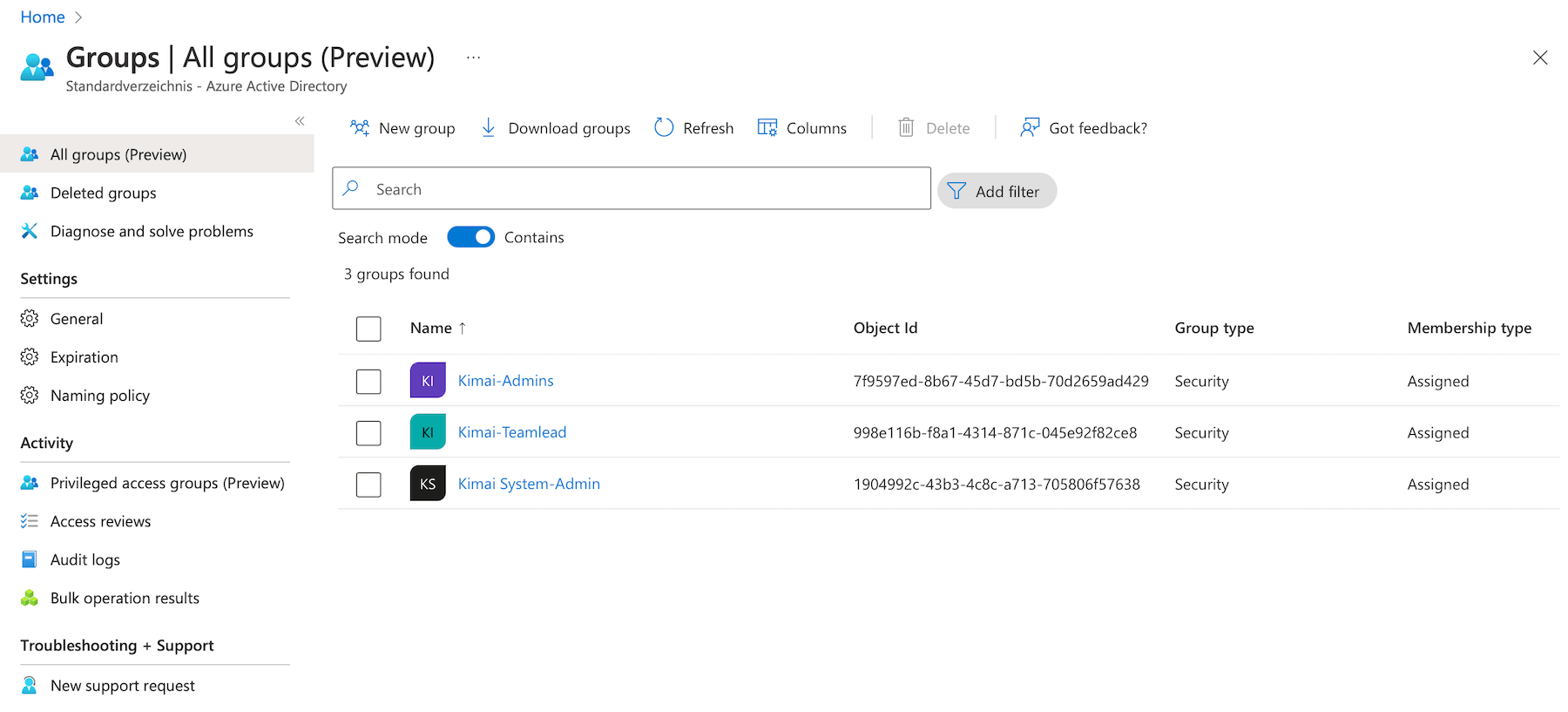This screenshot has height=712, width=1568.
Task: Click the Bulk operation results icon
Action: pyautogui.click(x=30, y=598)
